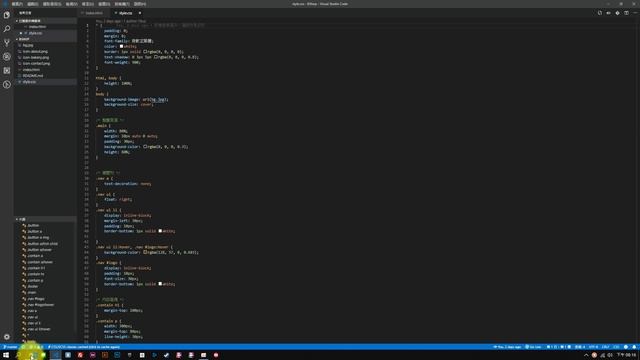Click the Split Editor icon
Screen dimensions: 640x360
pyautogui.click(x=626, y=13)
